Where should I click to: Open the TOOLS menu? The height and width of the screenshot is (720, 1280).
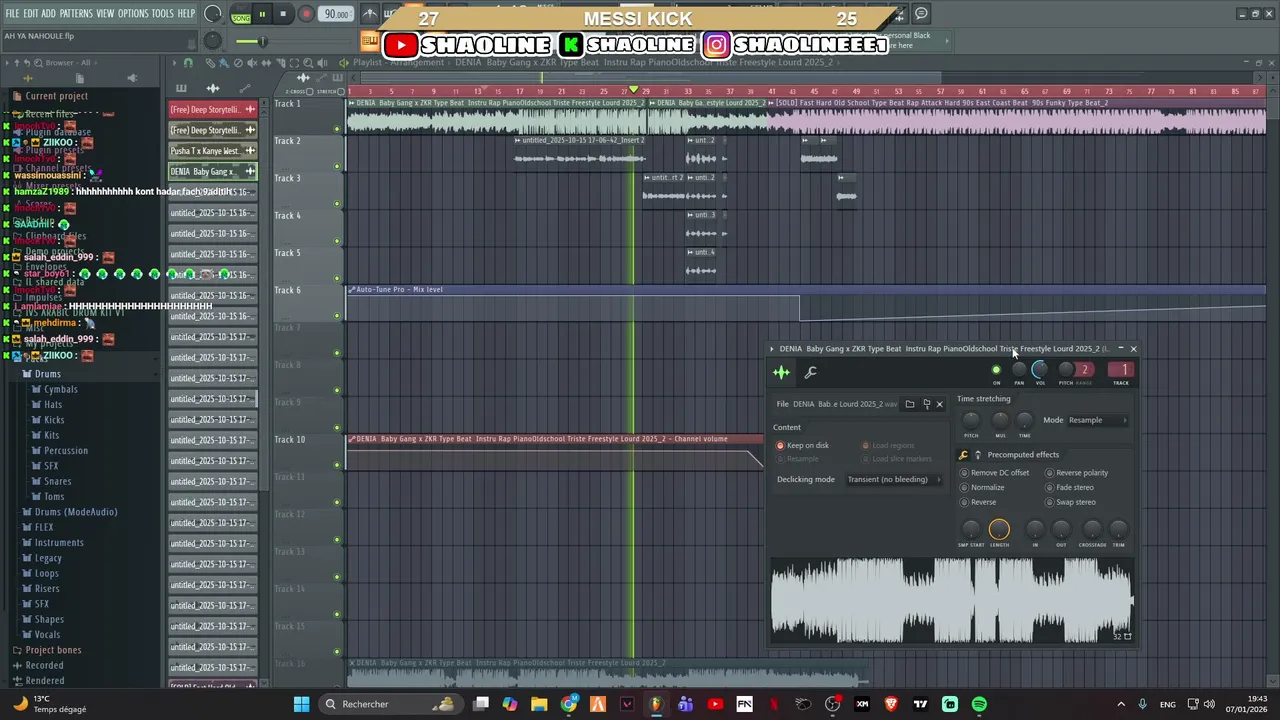(x=162, y=13)
